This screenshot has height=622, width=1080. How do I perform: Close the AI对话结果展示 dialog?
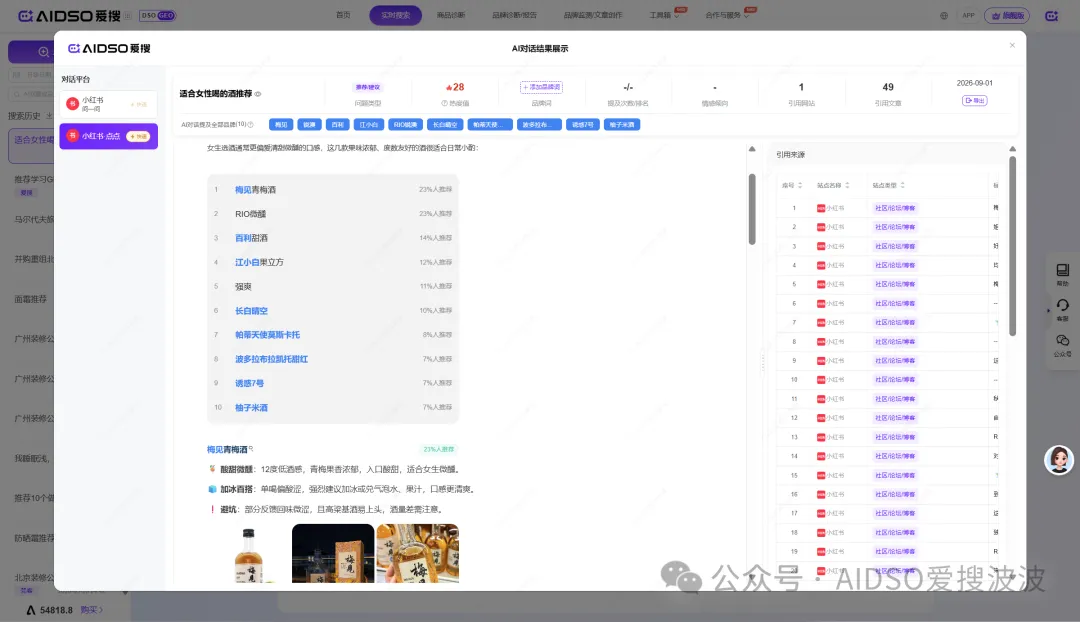pos(1012,45)
